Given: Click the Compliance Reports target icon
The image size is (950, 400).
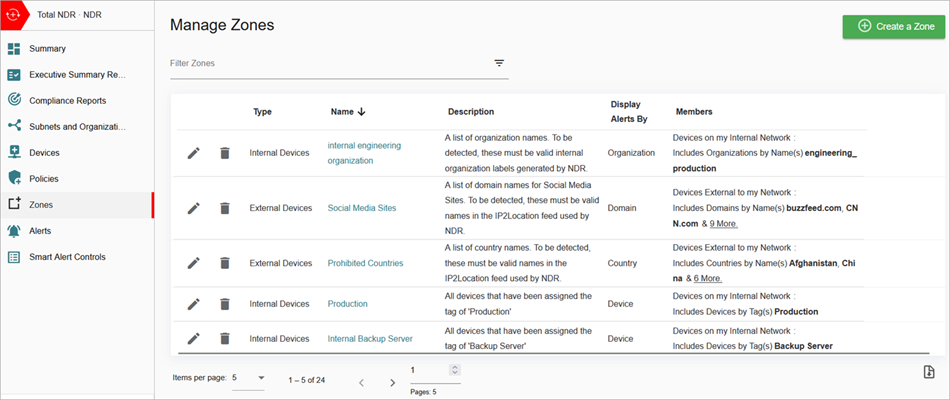Looking at the screenshot, I should (x=14, y=101).
